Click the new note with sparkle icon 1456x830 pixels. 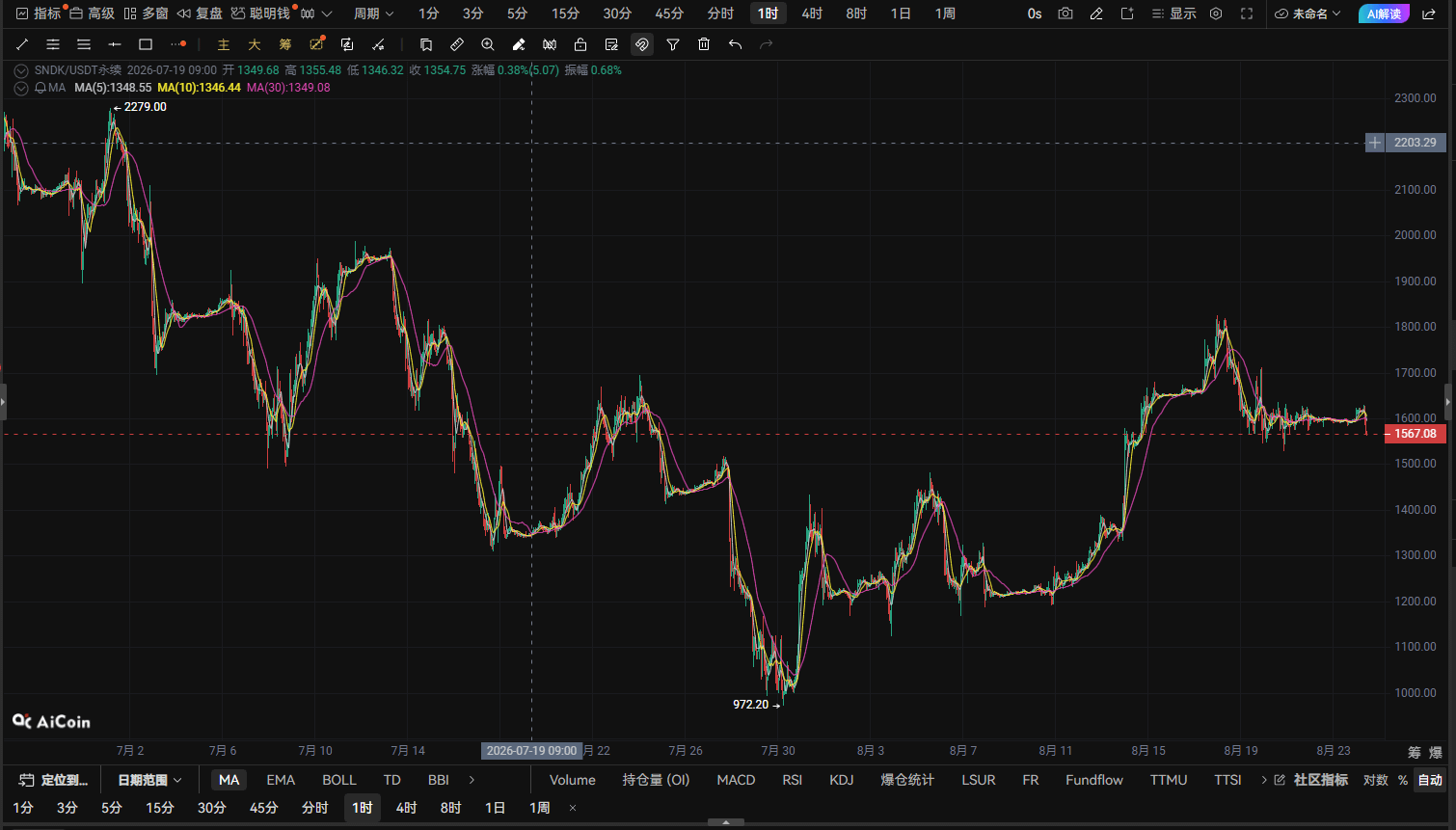(x=1127, y=13)
